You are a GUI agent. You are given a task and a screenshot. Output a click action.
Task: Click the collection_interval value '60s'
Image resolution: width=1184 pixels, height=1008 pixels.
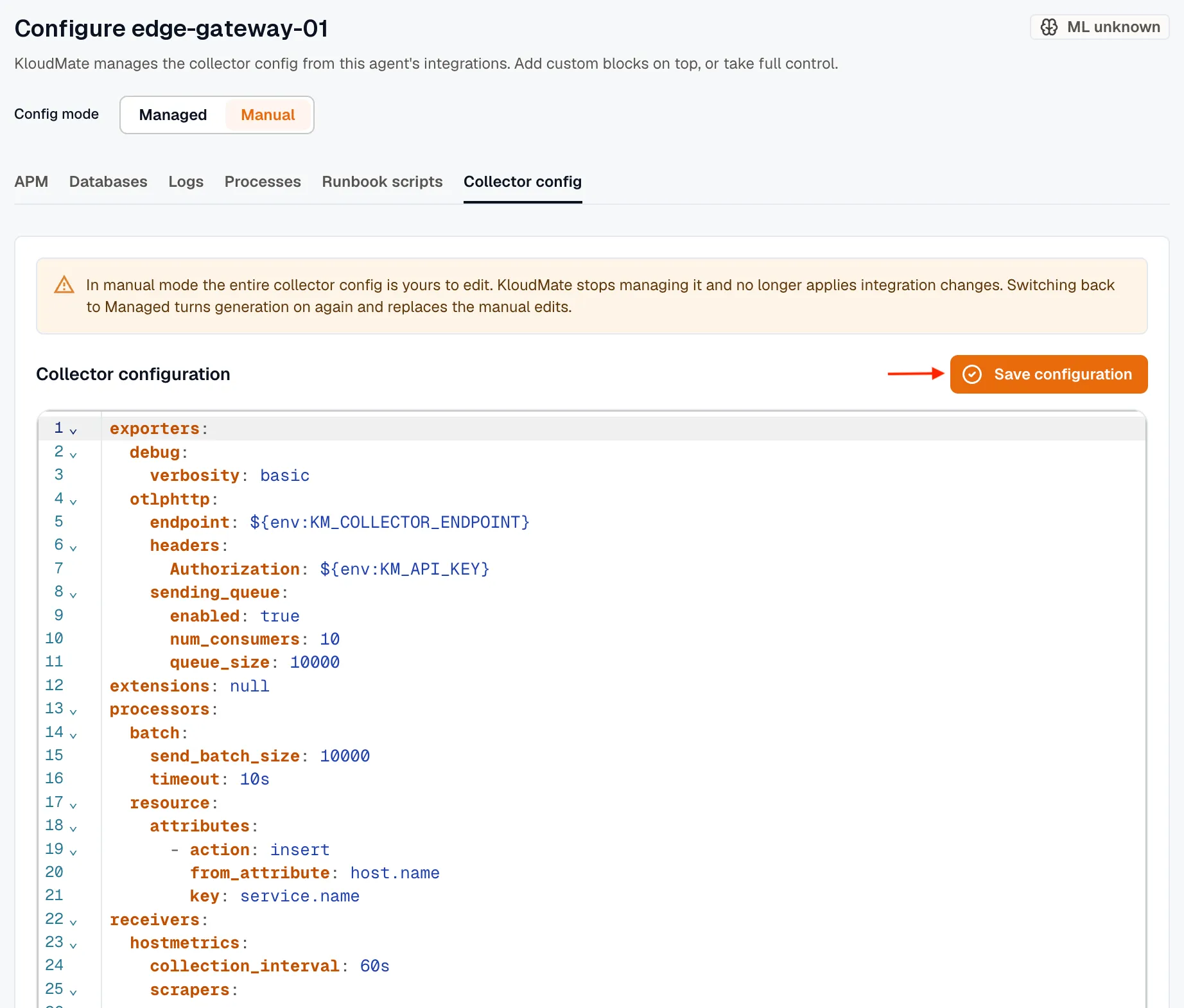coord(375,966)
